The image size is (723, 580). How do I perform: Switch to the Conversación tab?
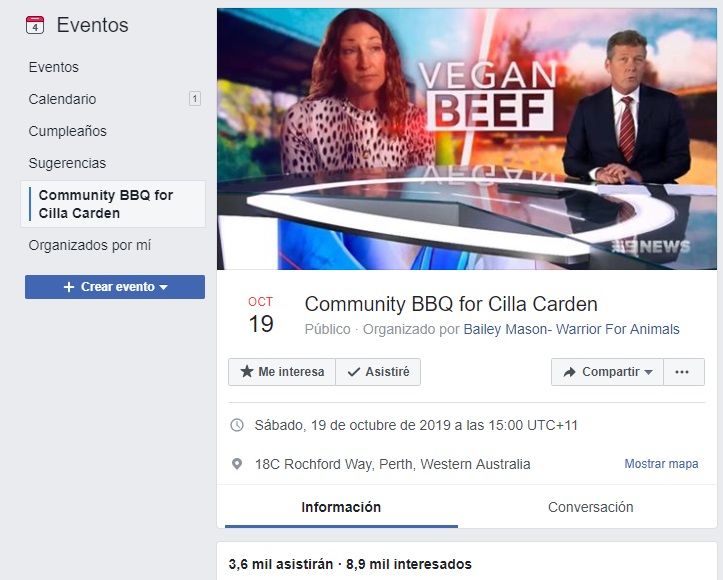pyautogui.click(x=590, y=507)
